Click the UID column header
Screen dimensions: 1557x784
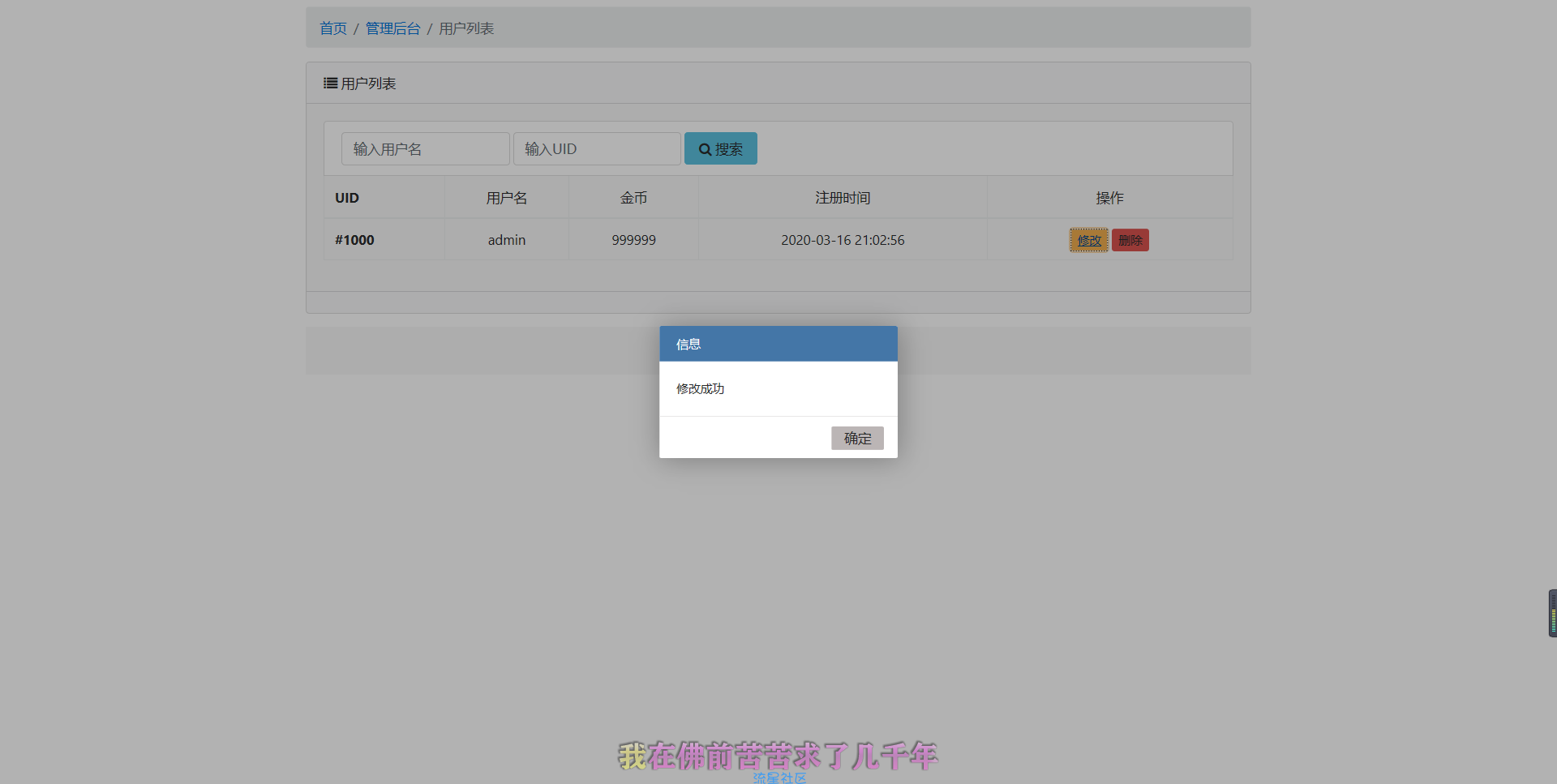[x=347, y=198]
